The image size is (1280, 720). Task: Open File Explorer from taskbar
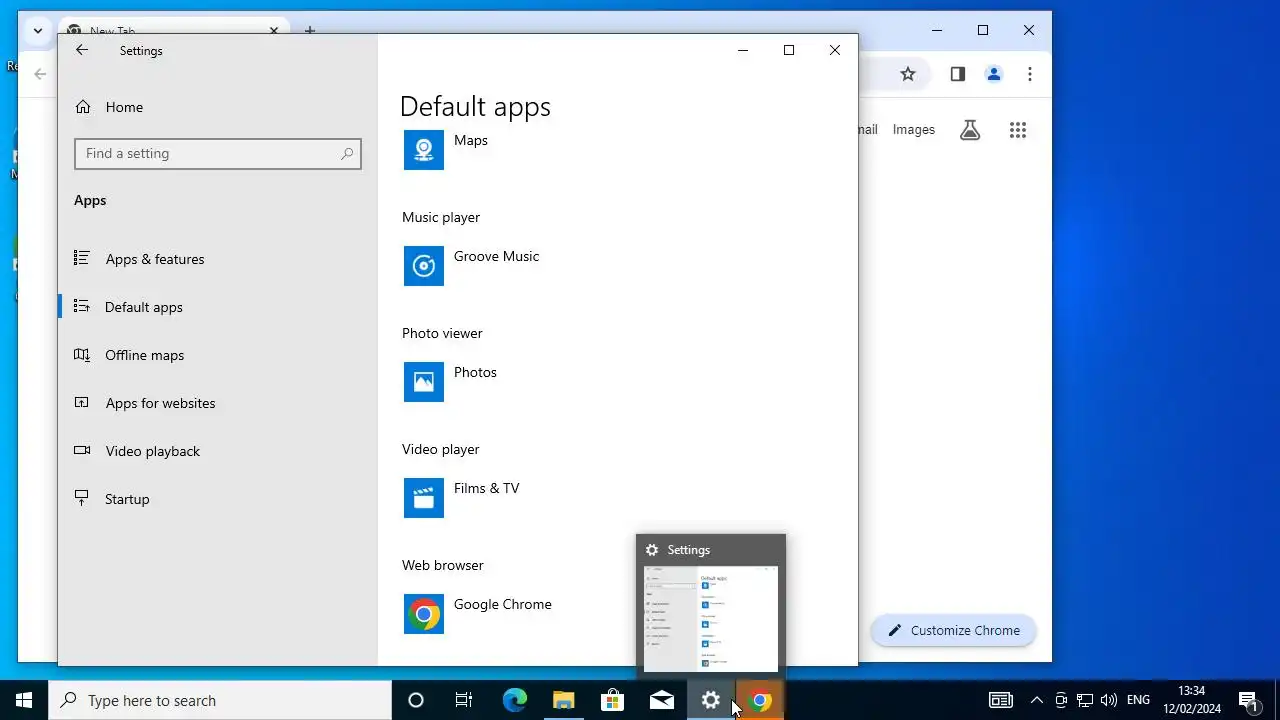point(563,701)
